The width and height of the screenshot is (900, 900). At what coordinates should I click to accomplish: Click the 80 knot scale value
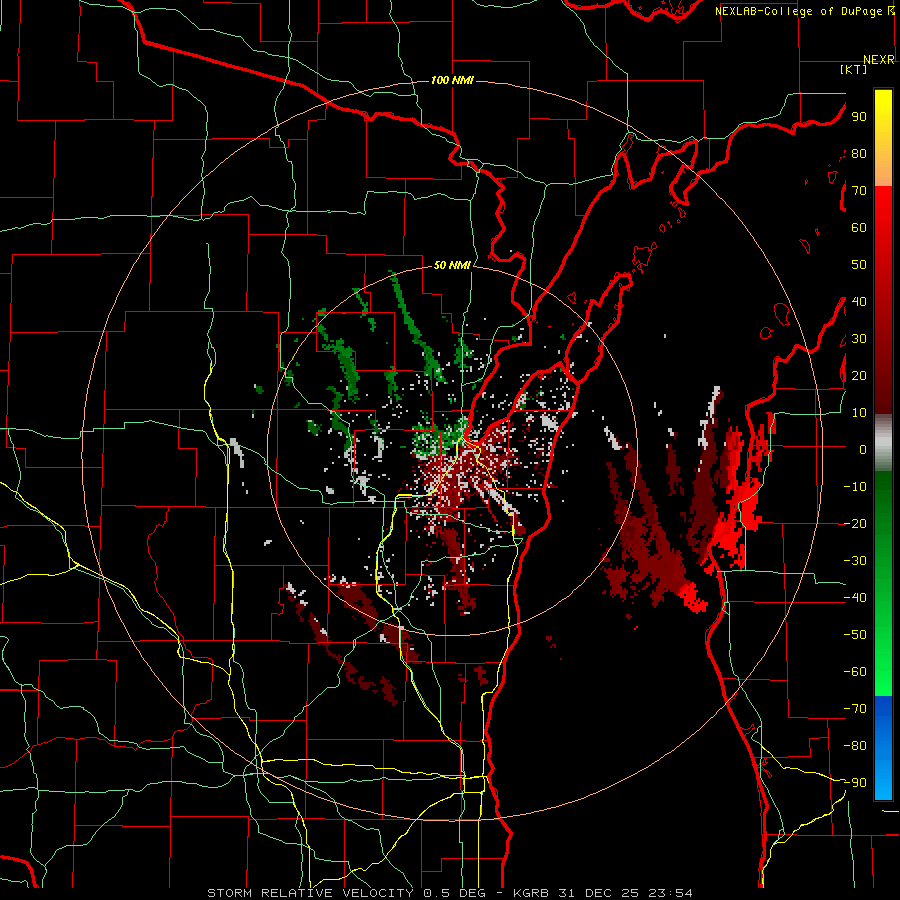click(x=859, y=154)
